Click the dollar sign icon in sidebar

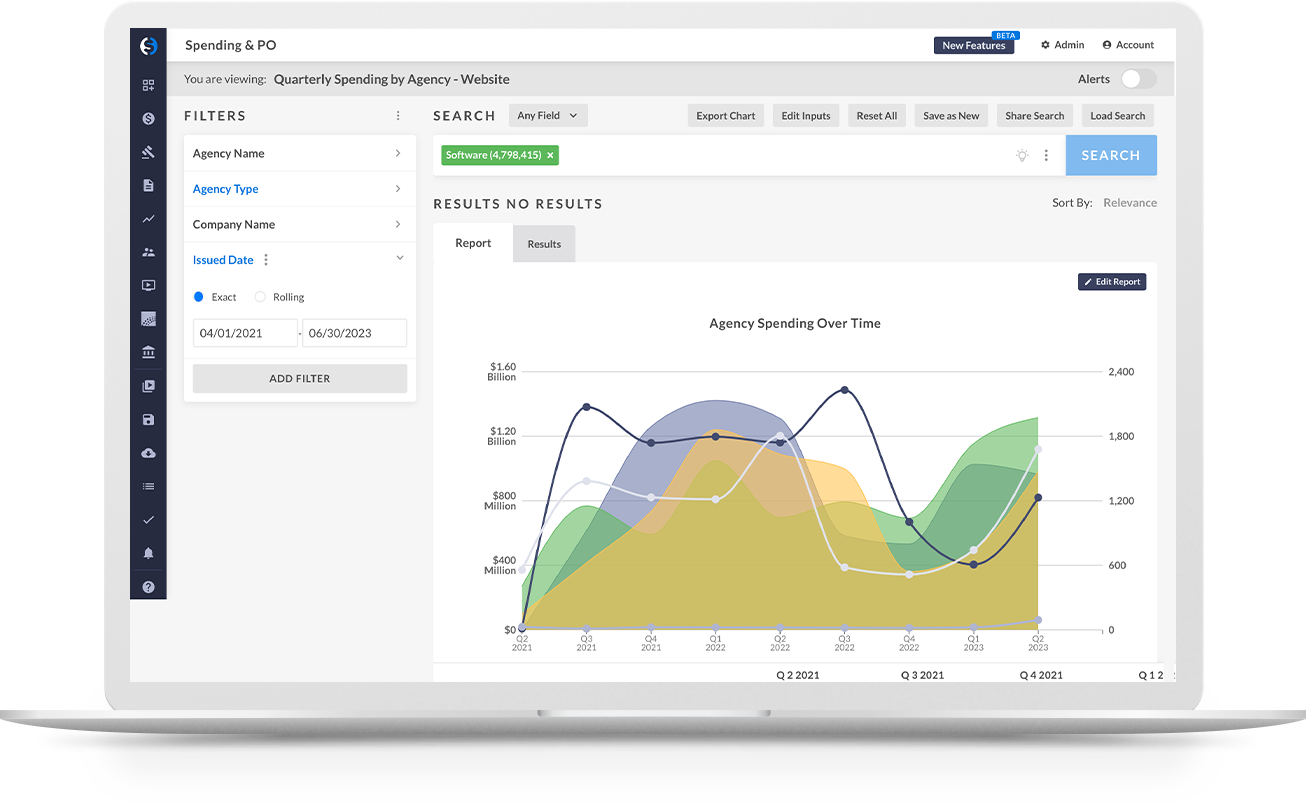148,119
